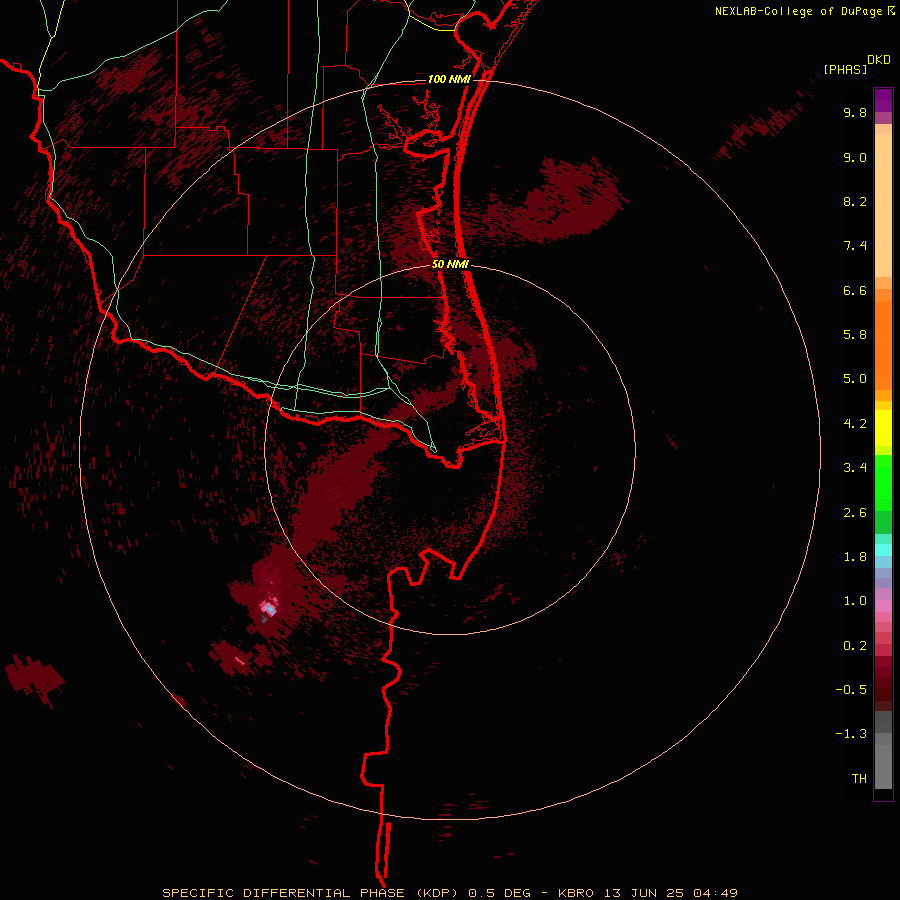This screenshot has height=900, width=900.
Task: Click the 50 NMI range ring label
Action: click(450, 264)
